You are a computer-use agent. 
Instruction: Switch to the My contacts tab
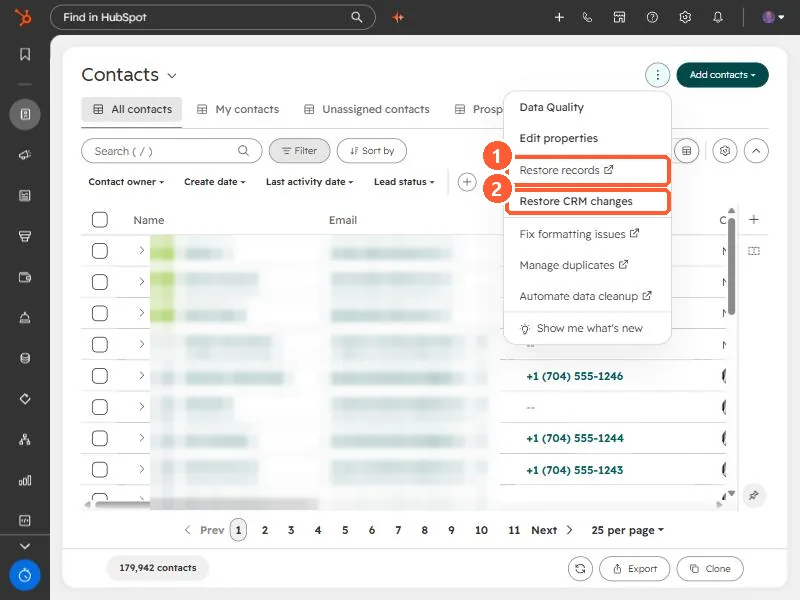[x=238, y=109]
